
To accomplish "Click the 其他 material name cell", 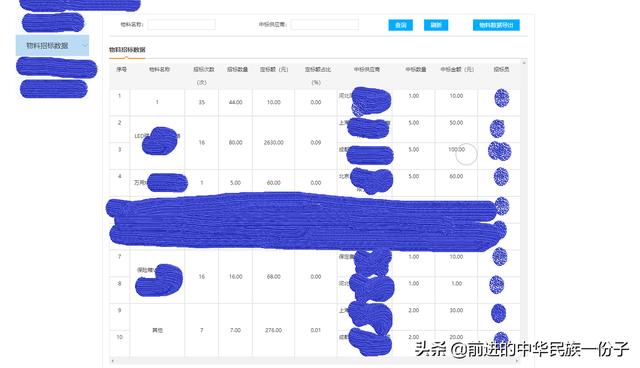I will pos(157,330).
